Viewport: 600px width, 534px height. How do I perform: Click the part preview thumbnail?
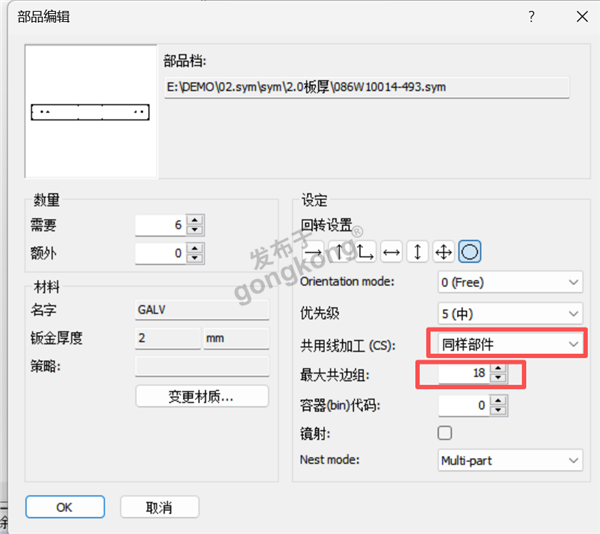pos(91,112)
